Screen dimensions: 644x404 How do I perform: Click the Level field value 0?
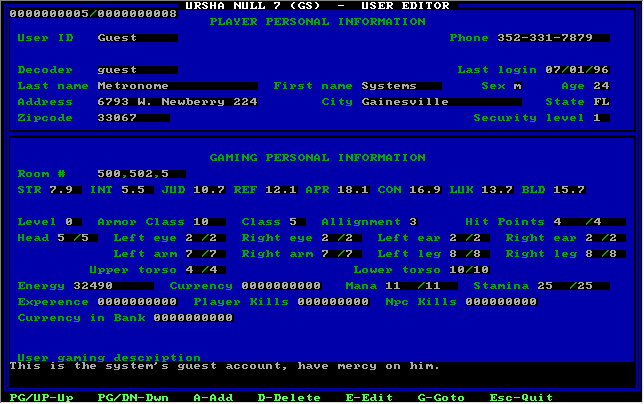pyautogui.click(x=74, y=222)
